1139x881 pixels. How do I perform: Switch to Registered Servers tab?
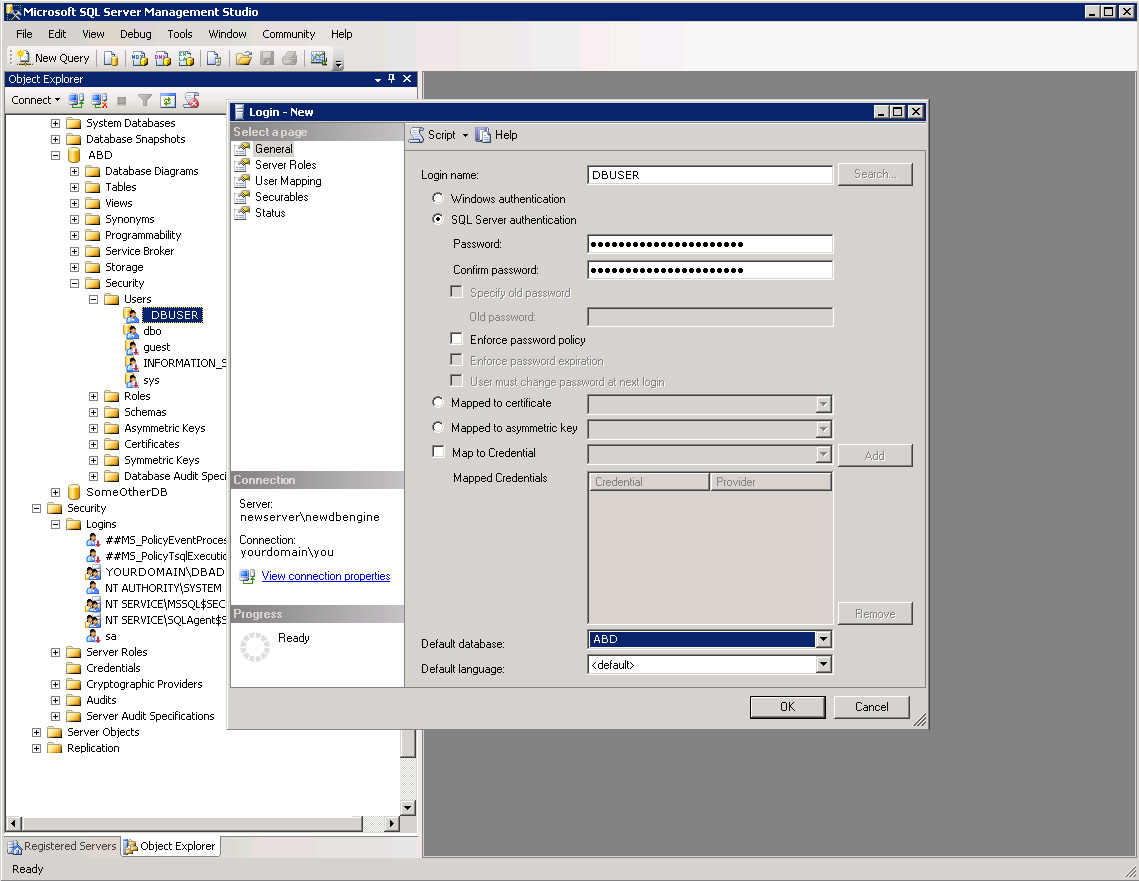(62, 846)
